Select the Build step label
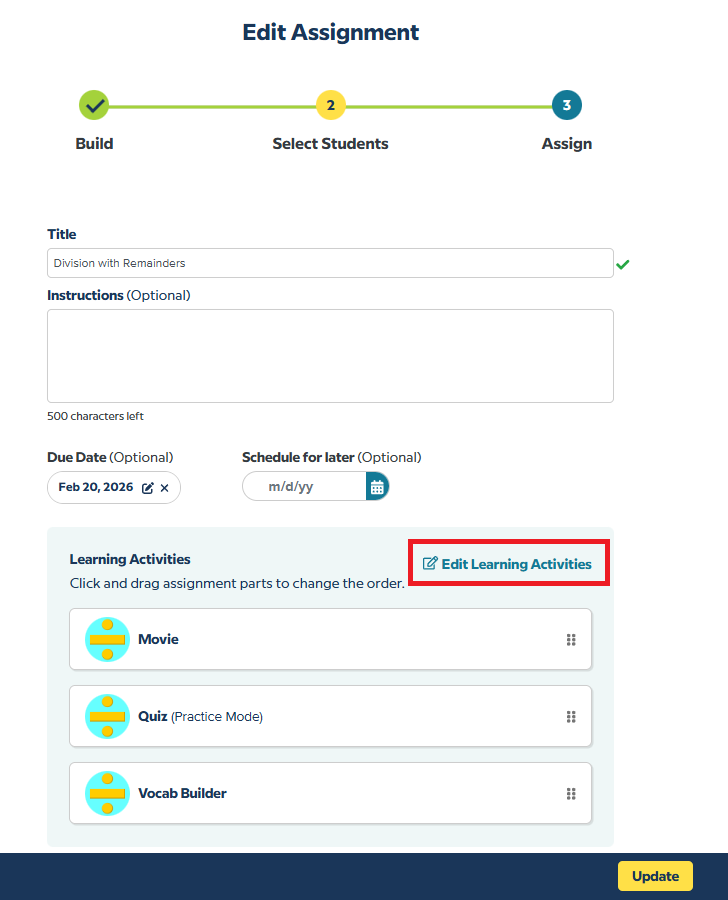 click(94, 144)
